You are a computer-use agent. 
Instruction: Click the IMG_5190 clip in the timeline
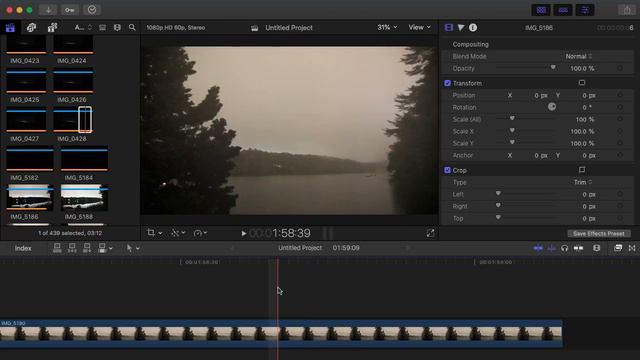pos(281,333)
